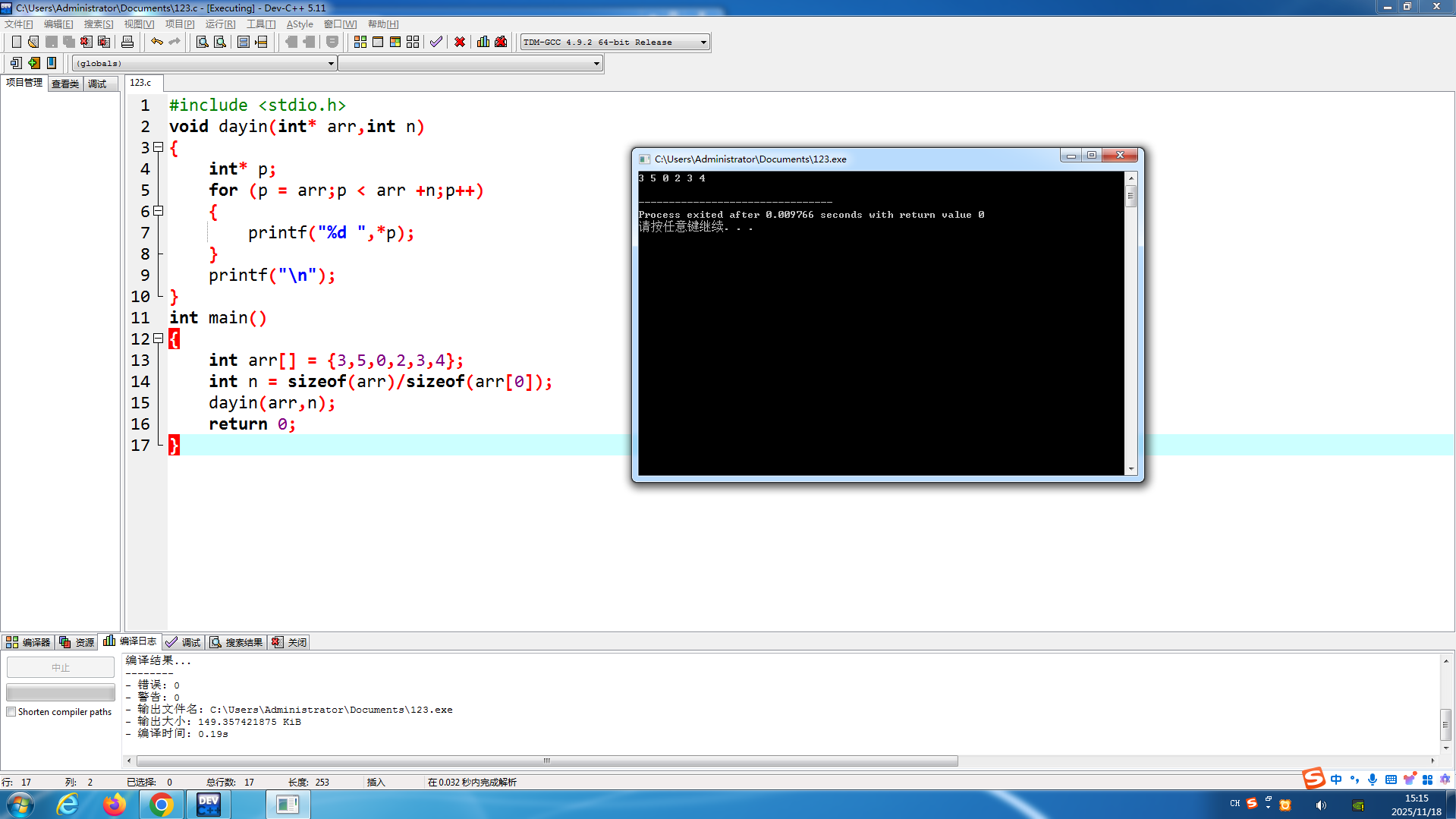The image size is (1456, 819).
Task: Collapse the main function fold at line 12
Action: pyautogui.click(x=158, y=339)
